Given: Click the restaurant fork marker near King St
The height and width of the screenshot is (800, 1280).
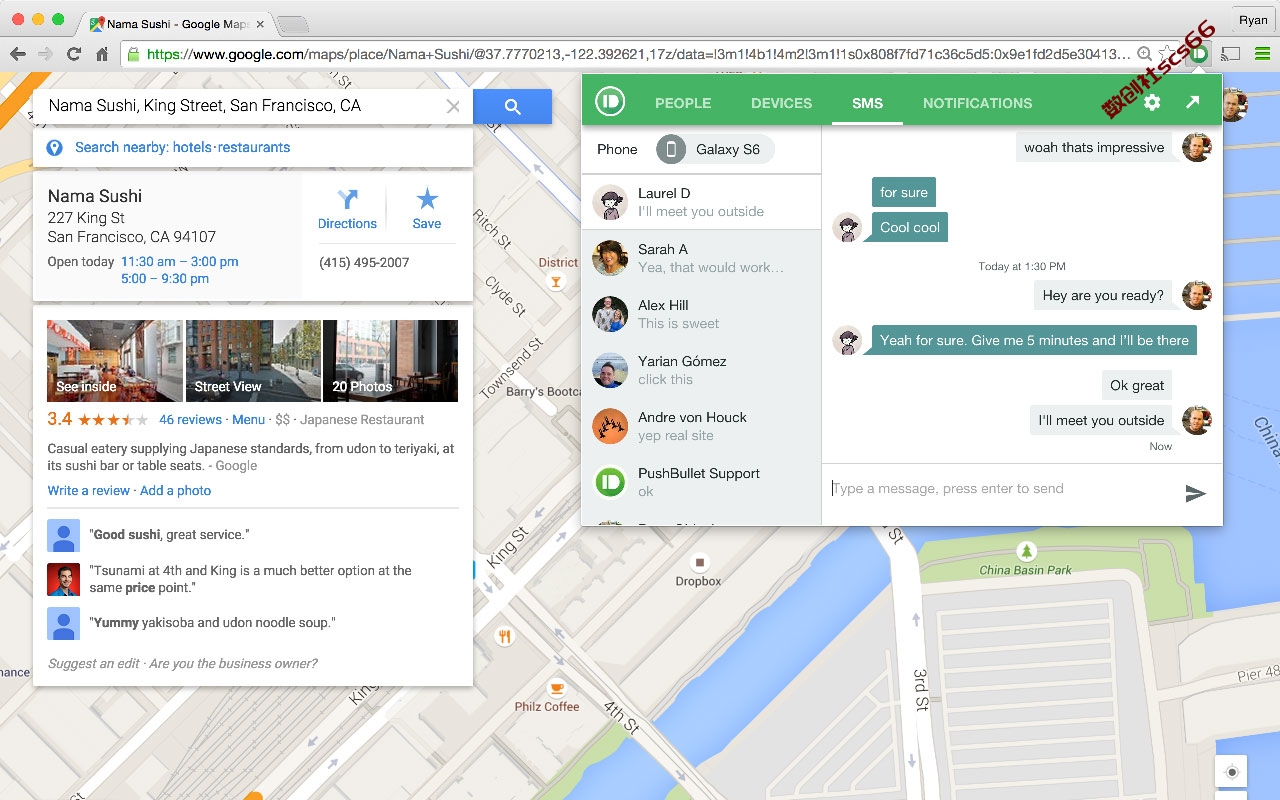Looking at the screenshot, I should [505, 636].
